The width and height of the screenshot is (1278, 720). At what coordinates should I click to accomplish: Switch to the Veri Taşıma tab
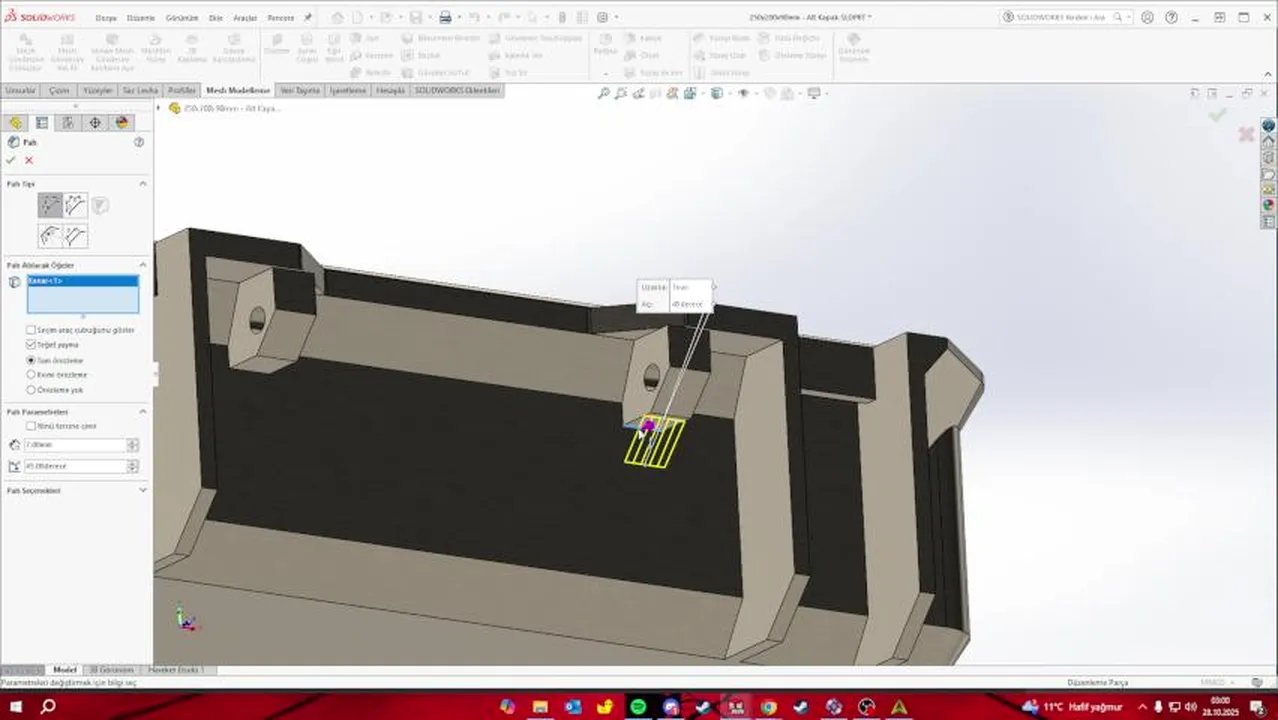[300, 91]
